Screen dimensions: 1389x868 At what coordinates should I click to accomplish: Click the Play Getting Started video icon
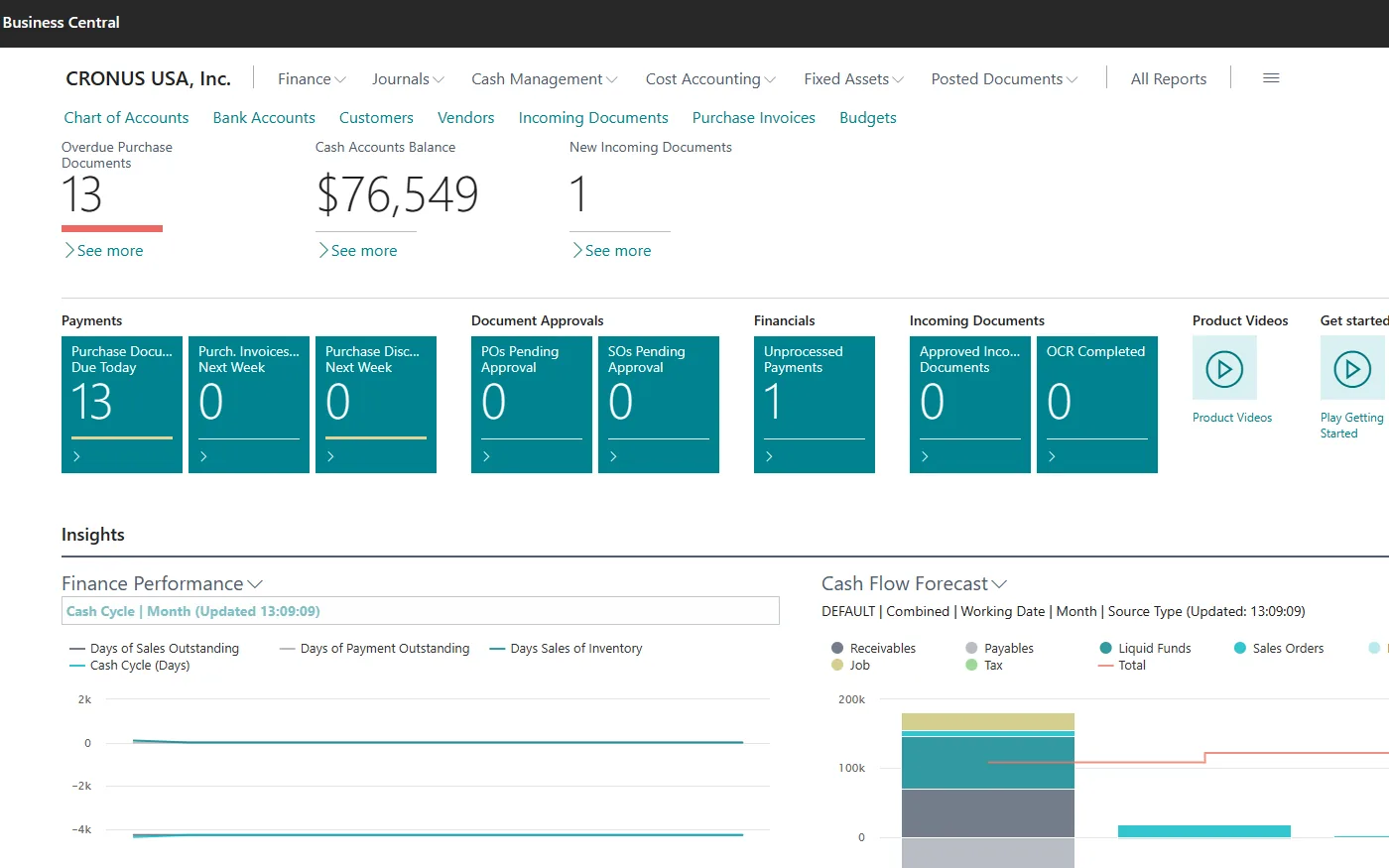coord(1352,368)
